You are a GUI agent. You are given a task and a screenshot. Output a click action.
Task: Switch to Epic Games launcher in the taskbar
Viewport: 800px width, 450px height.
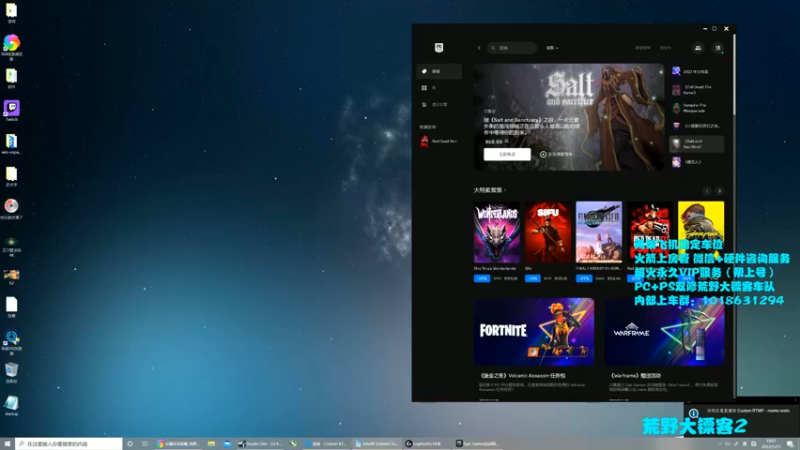click(478, 444)
